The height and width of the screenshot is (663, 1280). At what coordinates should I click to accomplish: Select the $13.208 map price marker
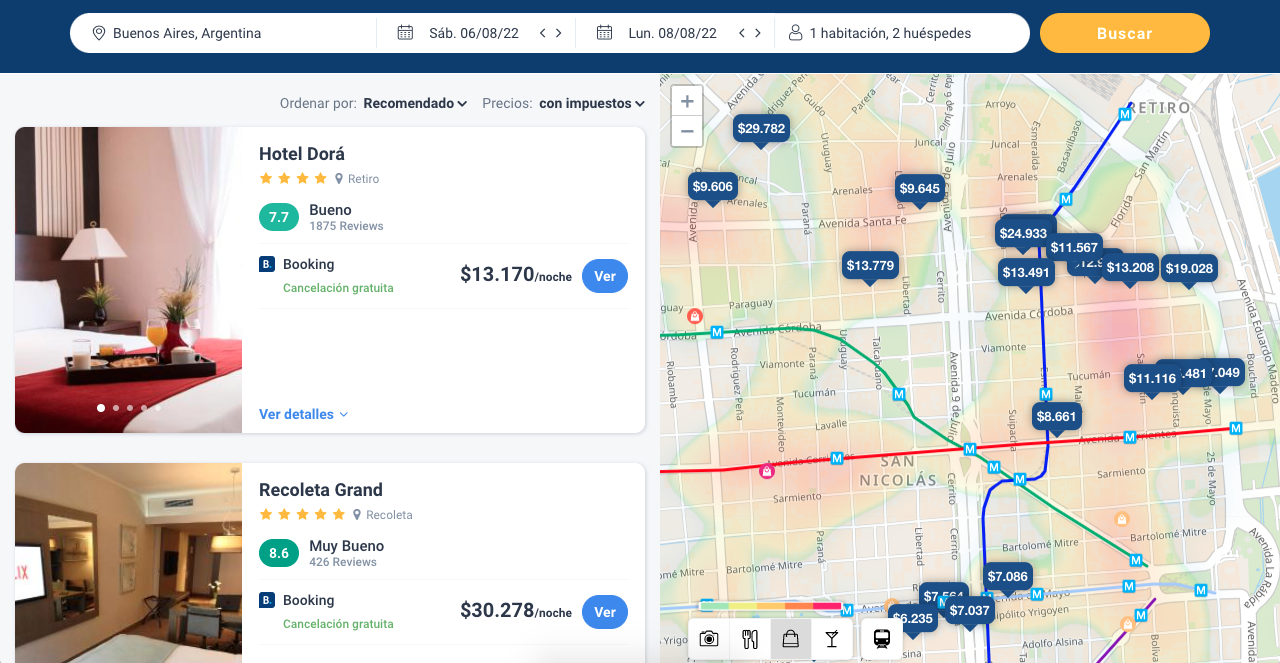click(x=1130, y=268)
